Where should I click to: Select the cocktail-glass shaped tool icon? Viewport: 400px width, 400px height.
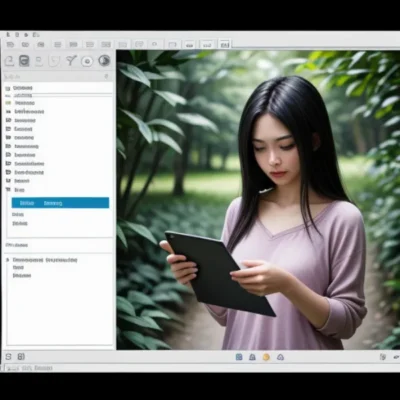[71, 60]
